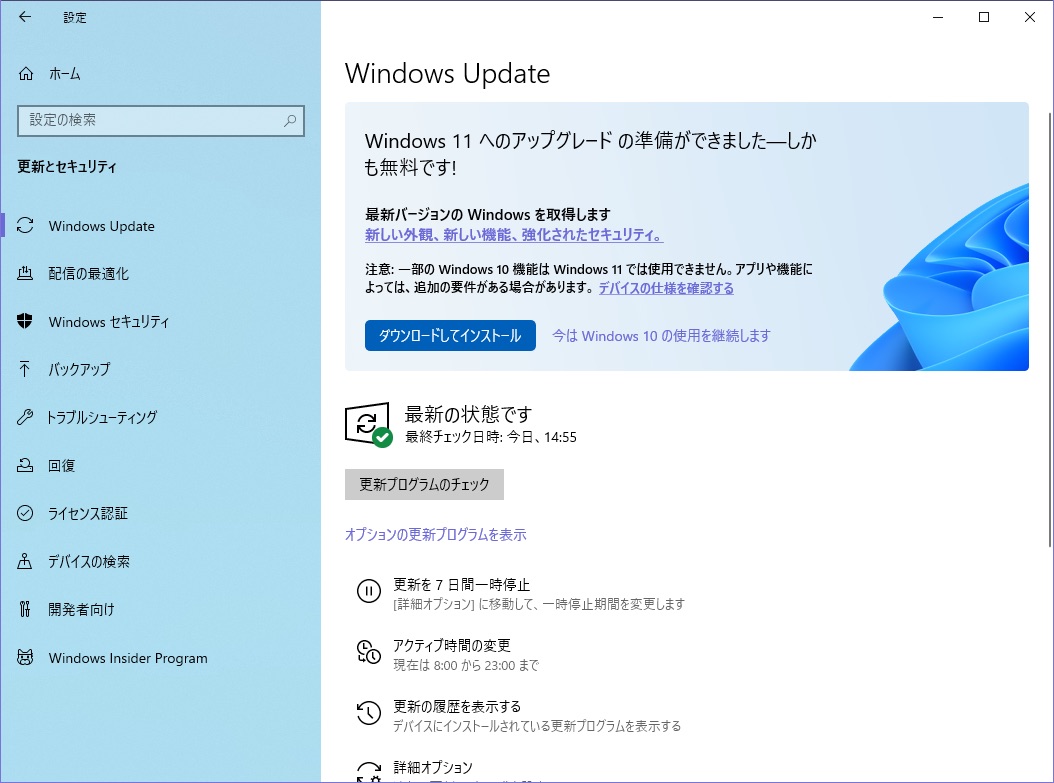Viewport: 1054px width, 783px height.
Task: Click the vertical scrollbar of the main pane
Action: (x=1049, y=329)
